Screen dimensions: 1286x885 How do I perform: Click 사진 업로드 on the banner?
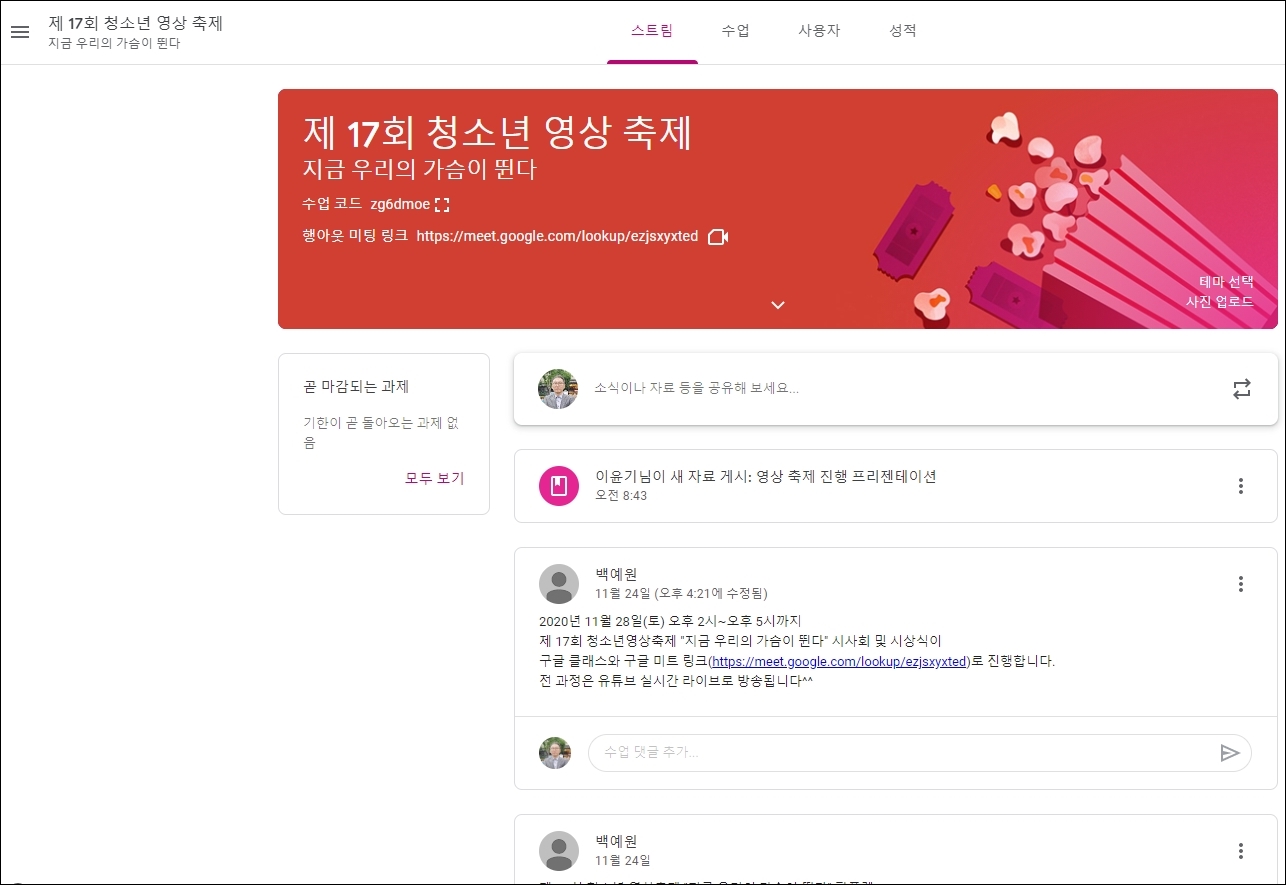[1220, 301]
